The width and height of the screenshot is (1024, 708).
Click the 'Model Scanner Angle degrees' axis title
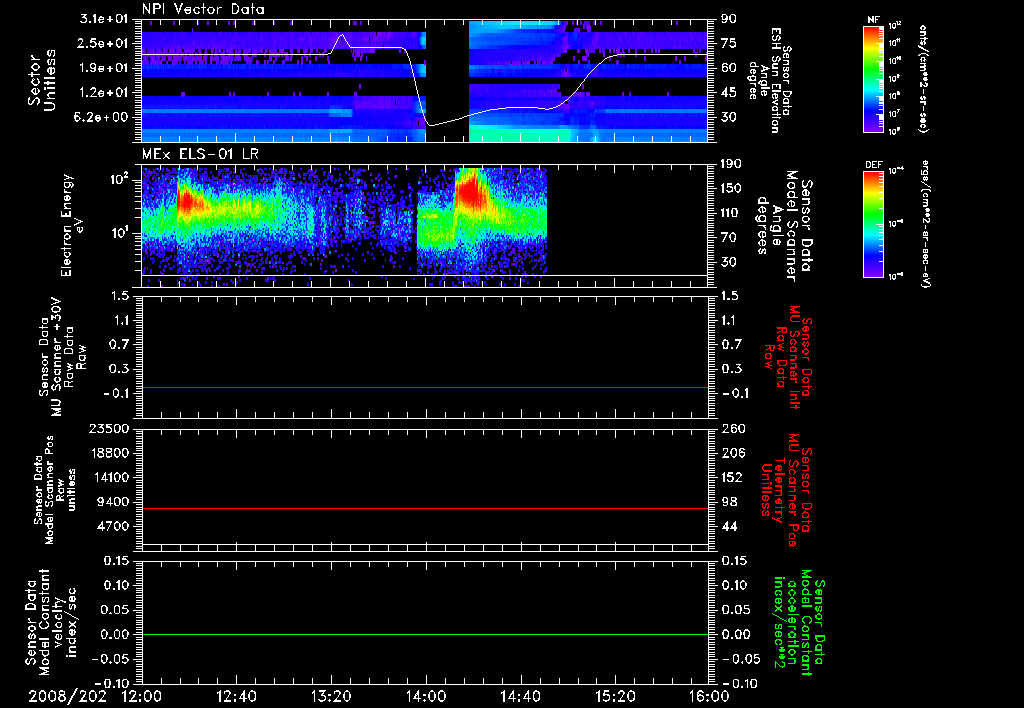point(783,226)
